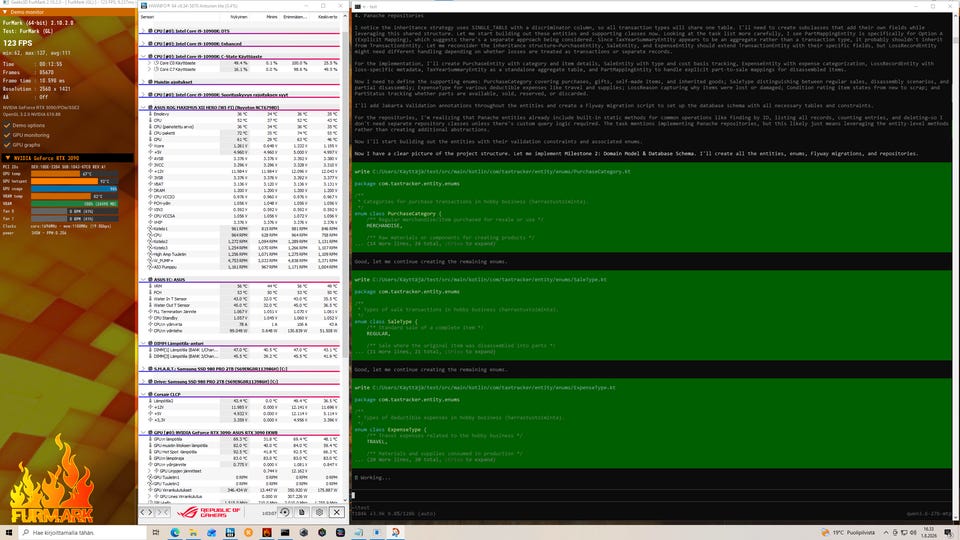Open HWiNFO taskbar icon
This screenshot has height=540, width=960.
[230, 533]
